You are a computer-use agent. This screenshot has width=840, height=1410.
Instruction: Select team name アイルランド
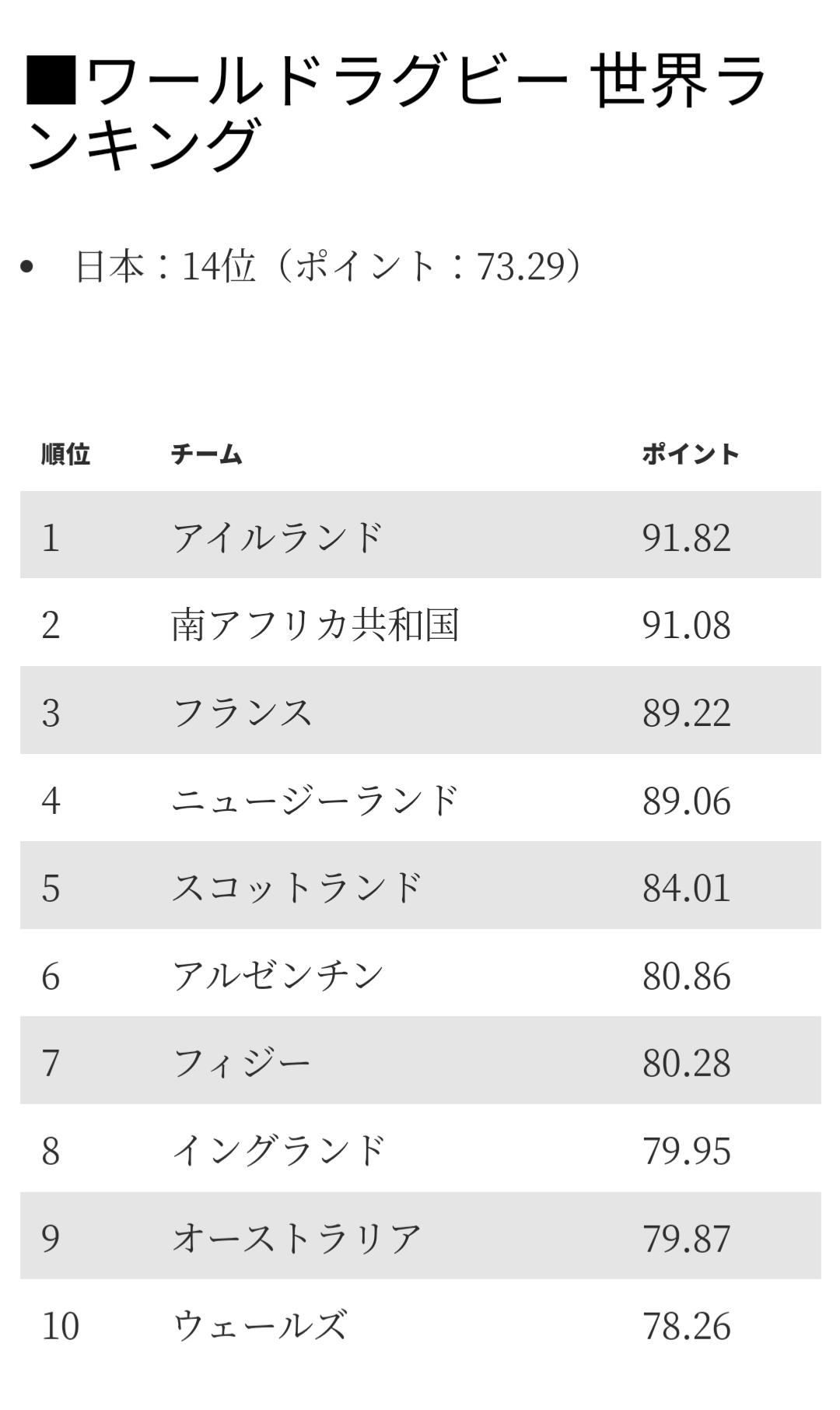coord(278,538)
